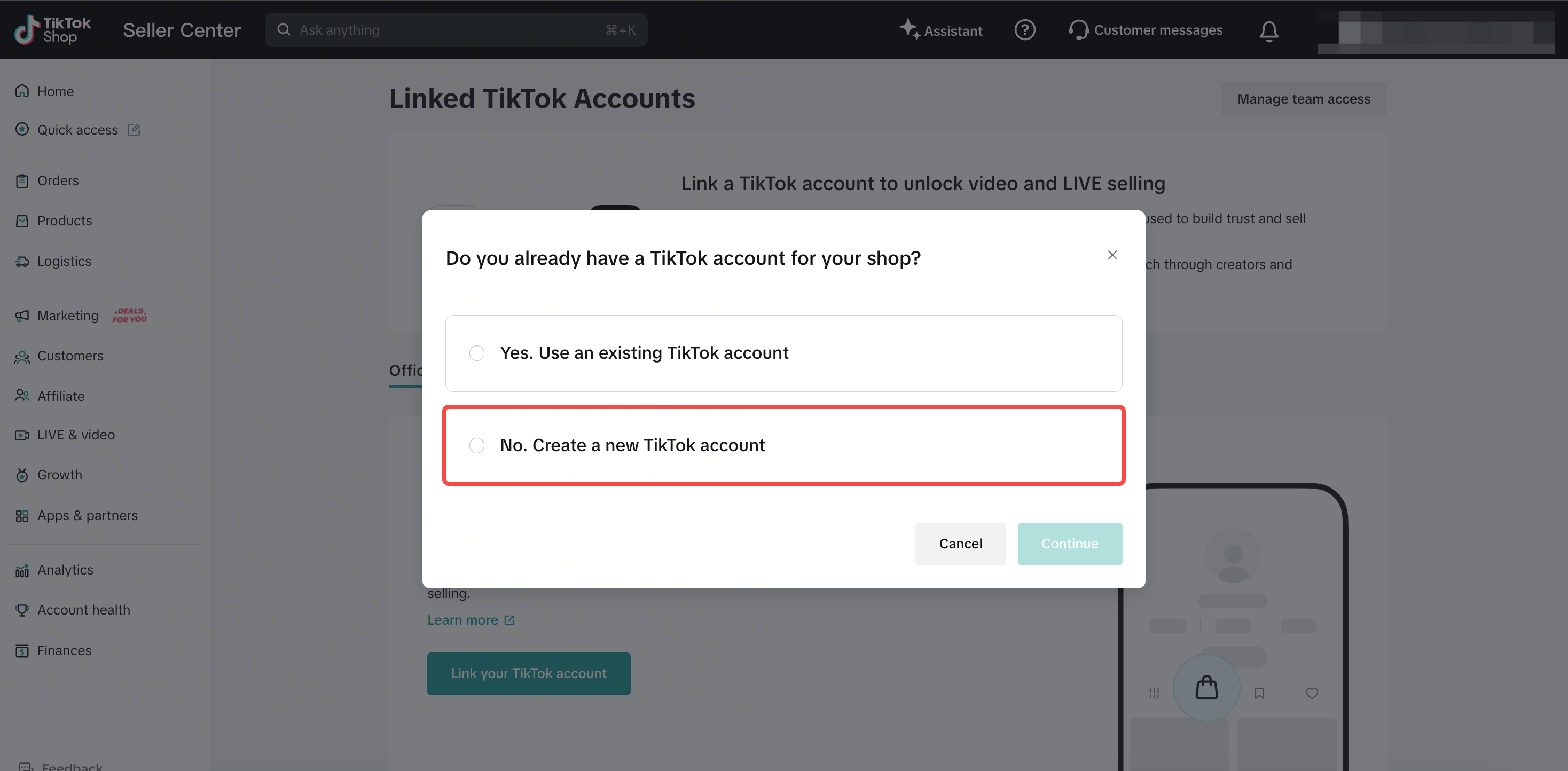Open Home in the sidebar
The image size is (1568, 771).
tap(56, 91)
